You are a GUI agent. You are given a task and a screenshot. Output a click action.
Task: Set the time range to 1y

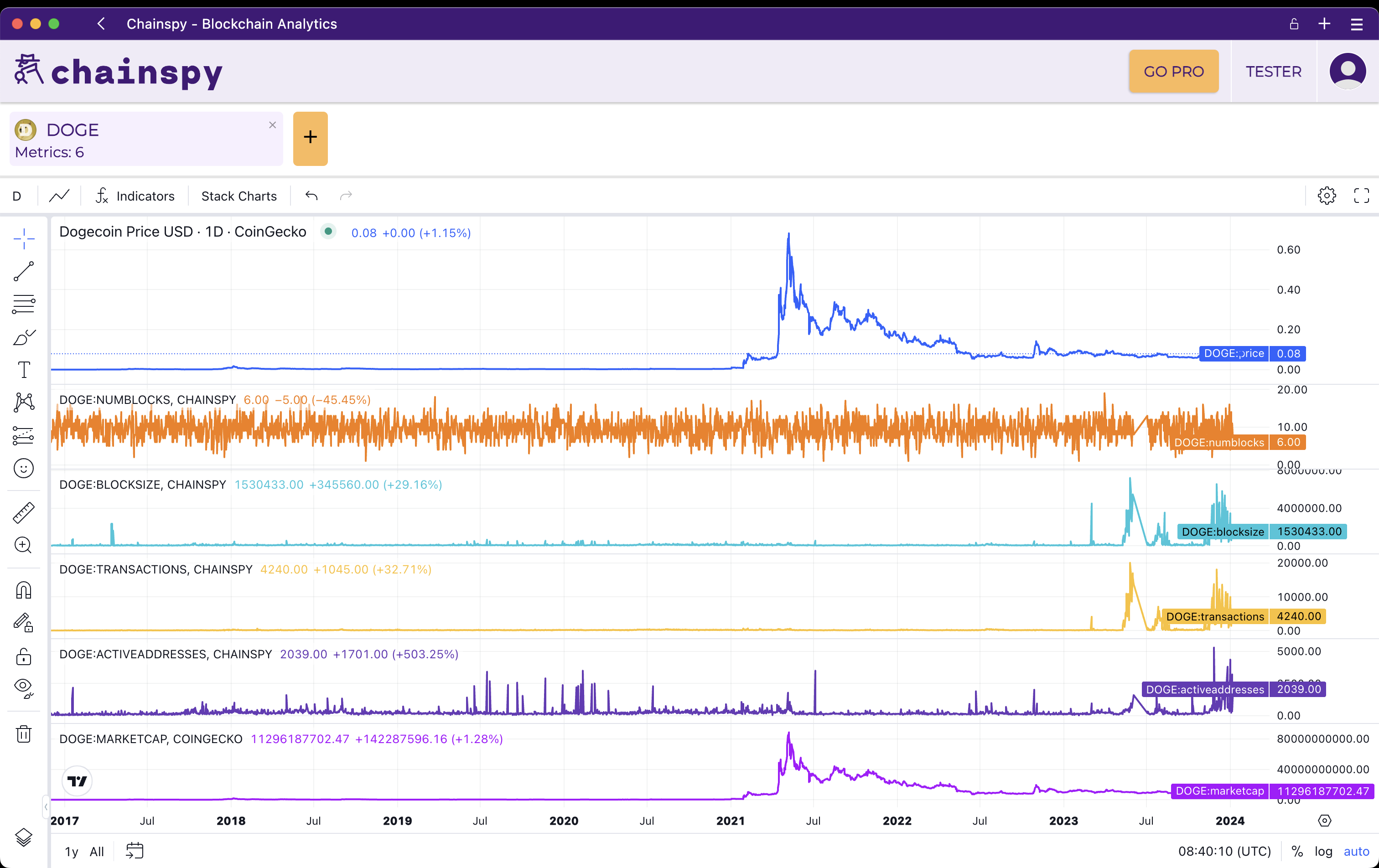(x=71, y=852)
